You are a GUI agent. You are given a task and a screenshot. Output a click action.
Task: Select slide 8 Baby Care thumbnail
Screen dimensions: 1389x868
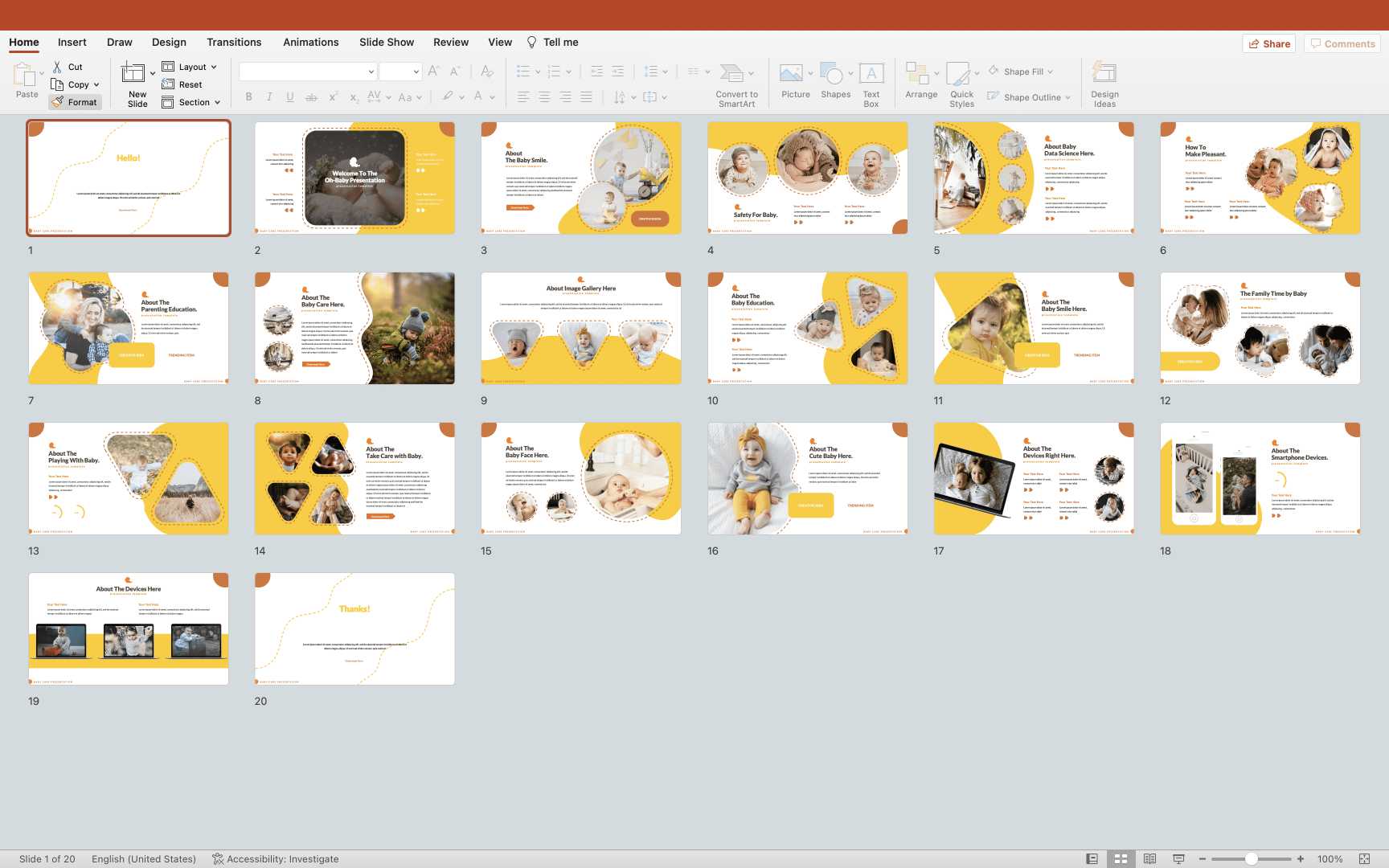click(x=354, y=328)
